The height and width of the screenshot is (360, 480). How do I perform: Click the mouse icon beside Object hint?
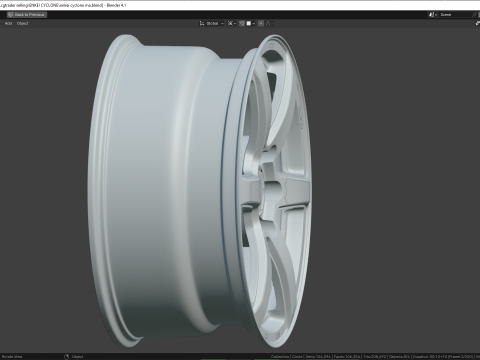coord(66,357)
